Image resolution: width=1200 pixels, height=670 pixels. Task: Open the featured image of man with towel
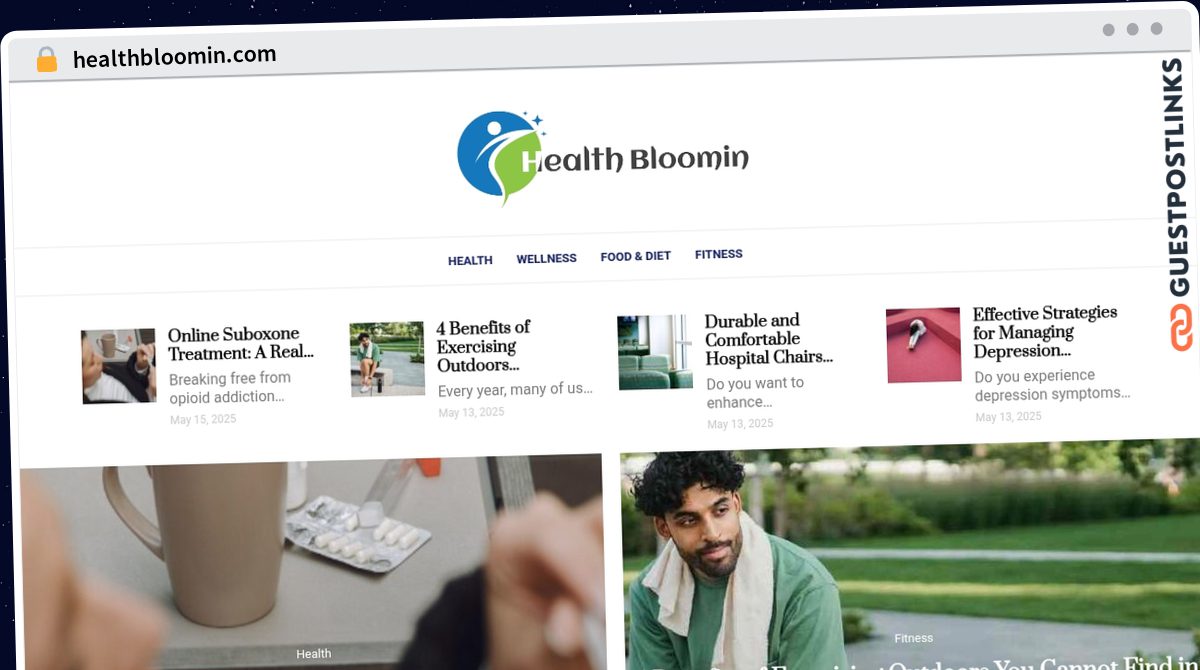909,558
